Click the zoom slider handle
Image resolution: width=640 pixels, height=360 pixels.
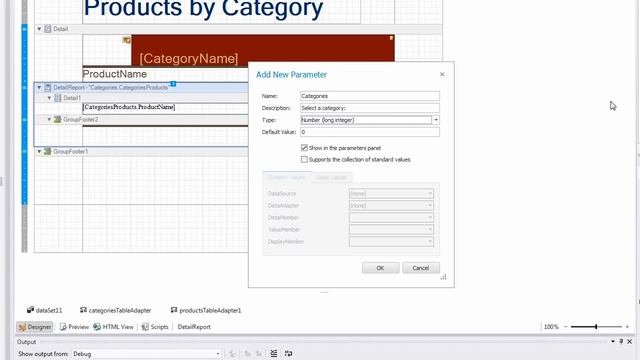tap(596, 327)
